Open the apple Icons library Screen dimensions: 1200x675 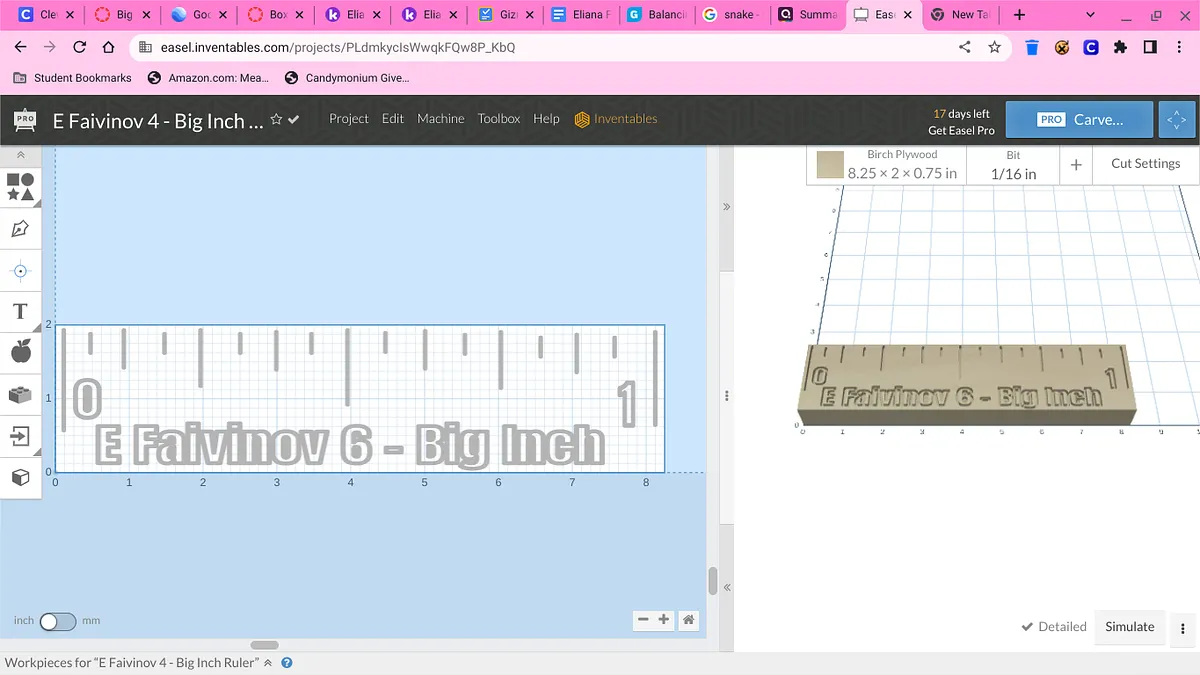click(x=20, y=352)
